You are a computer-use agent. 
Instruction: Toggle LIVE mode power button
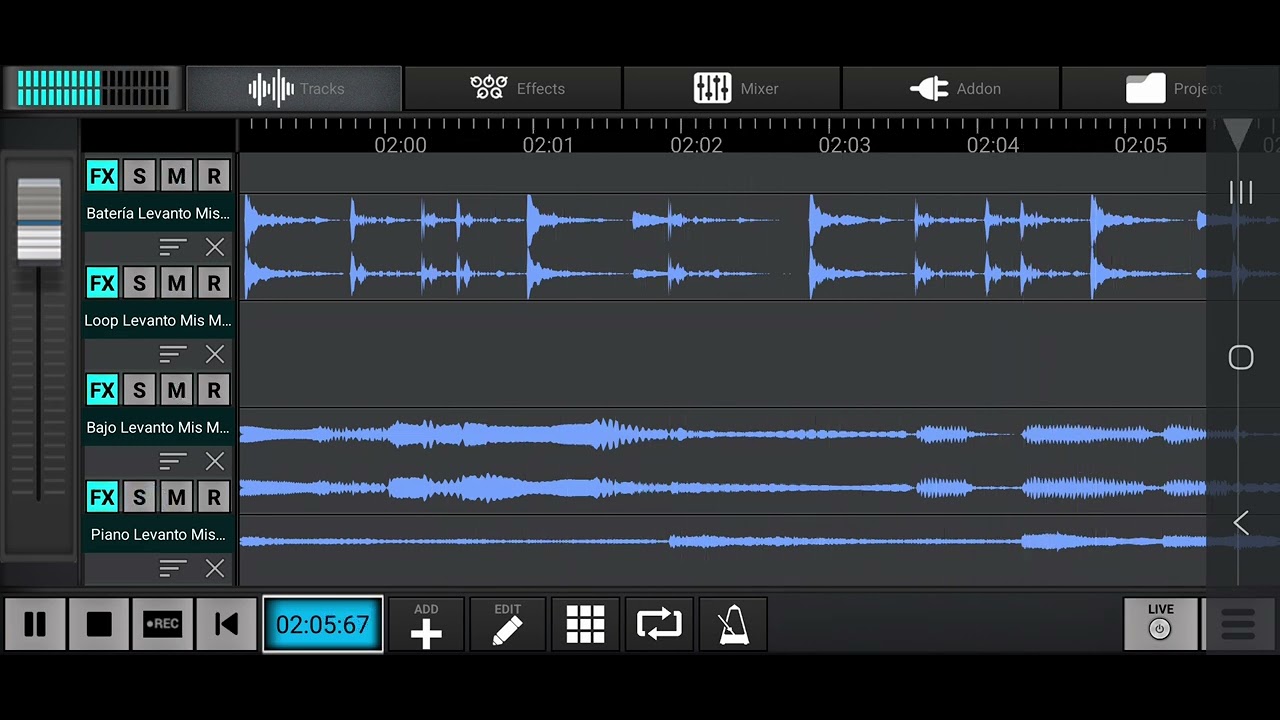click(x=1160, y=625)
